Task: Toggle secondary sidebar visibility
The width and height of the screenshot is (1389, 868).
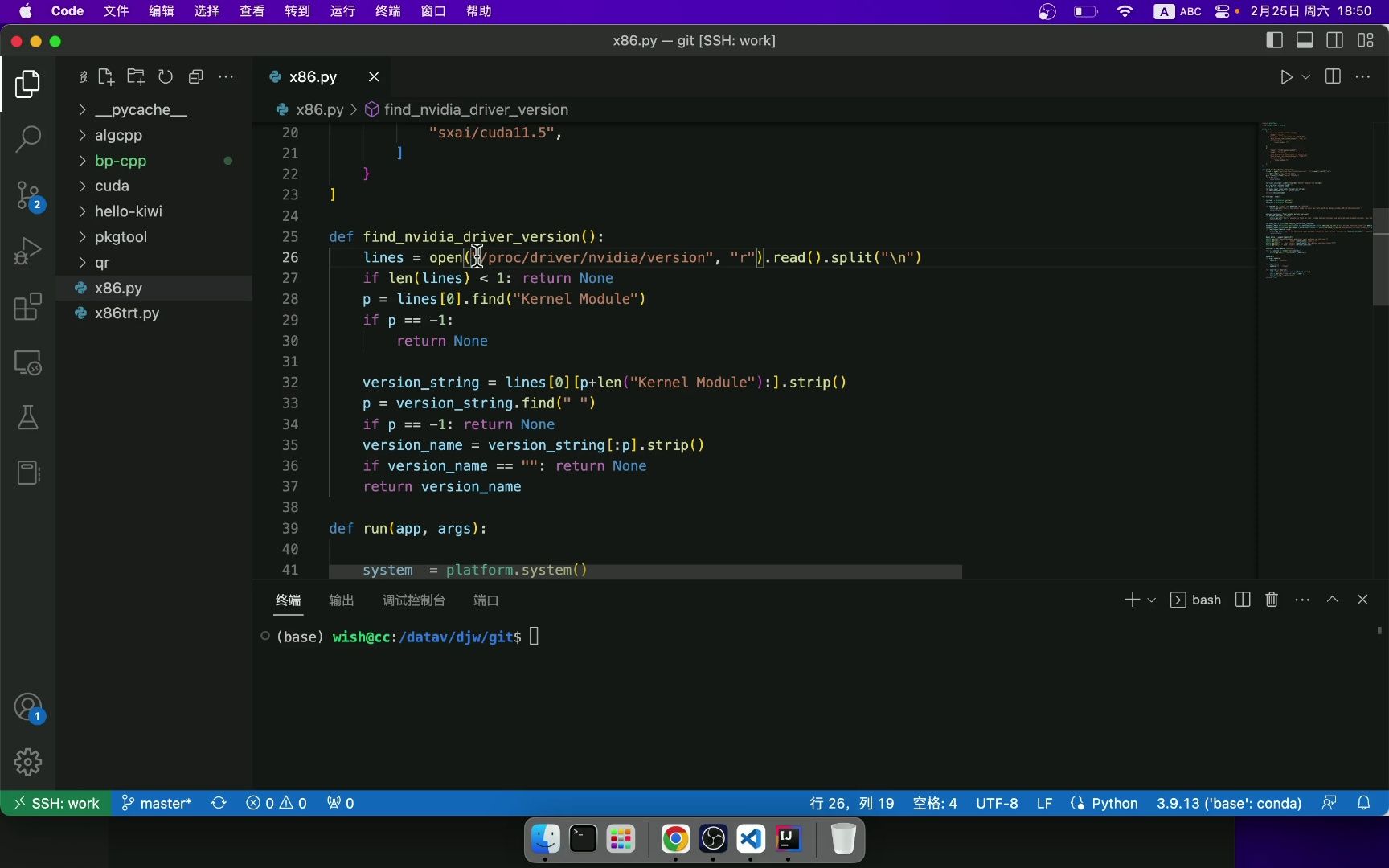Action: pos(1335,40)
